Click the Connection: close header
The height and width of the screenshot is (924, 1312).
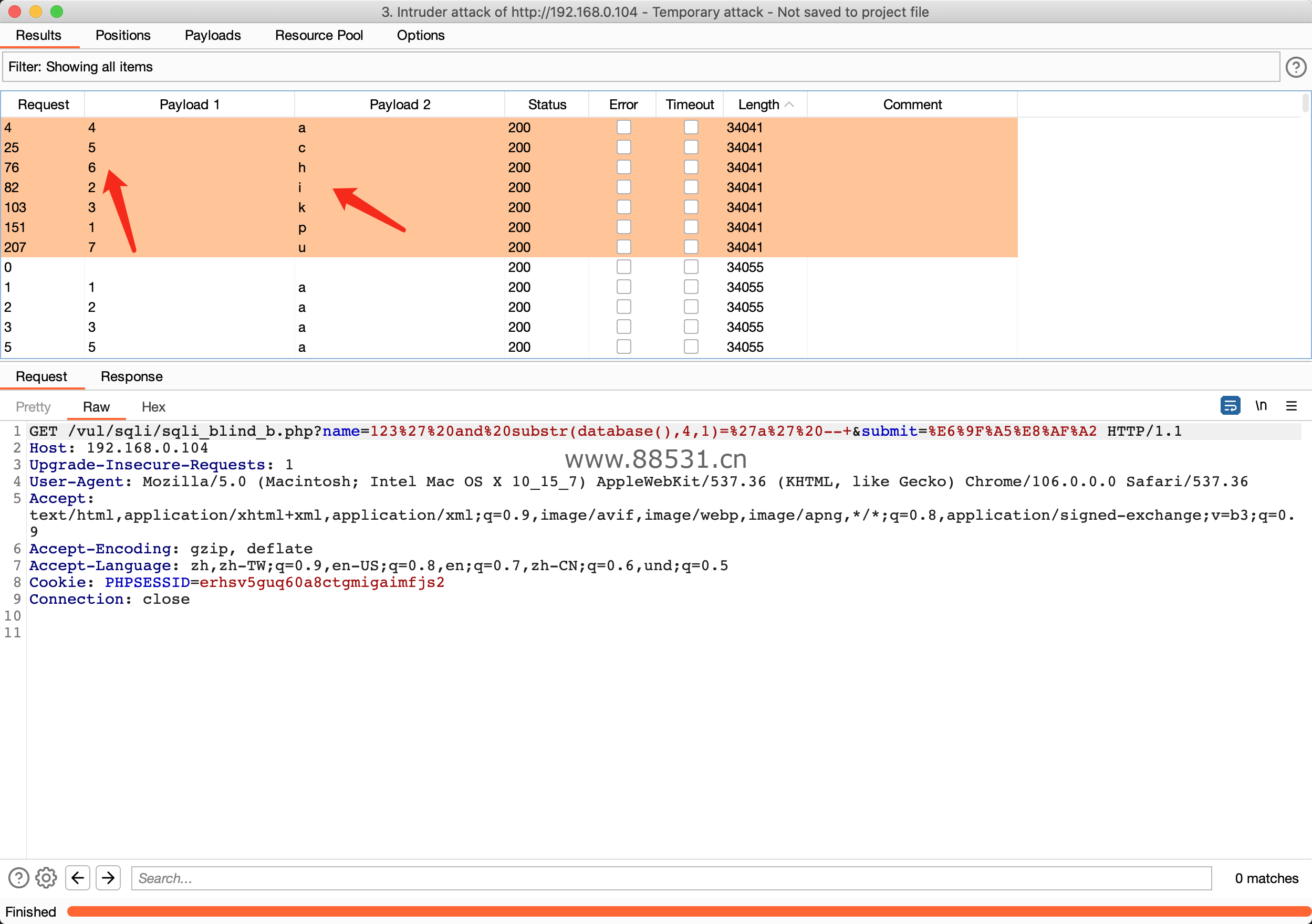(x=109, y=599)
